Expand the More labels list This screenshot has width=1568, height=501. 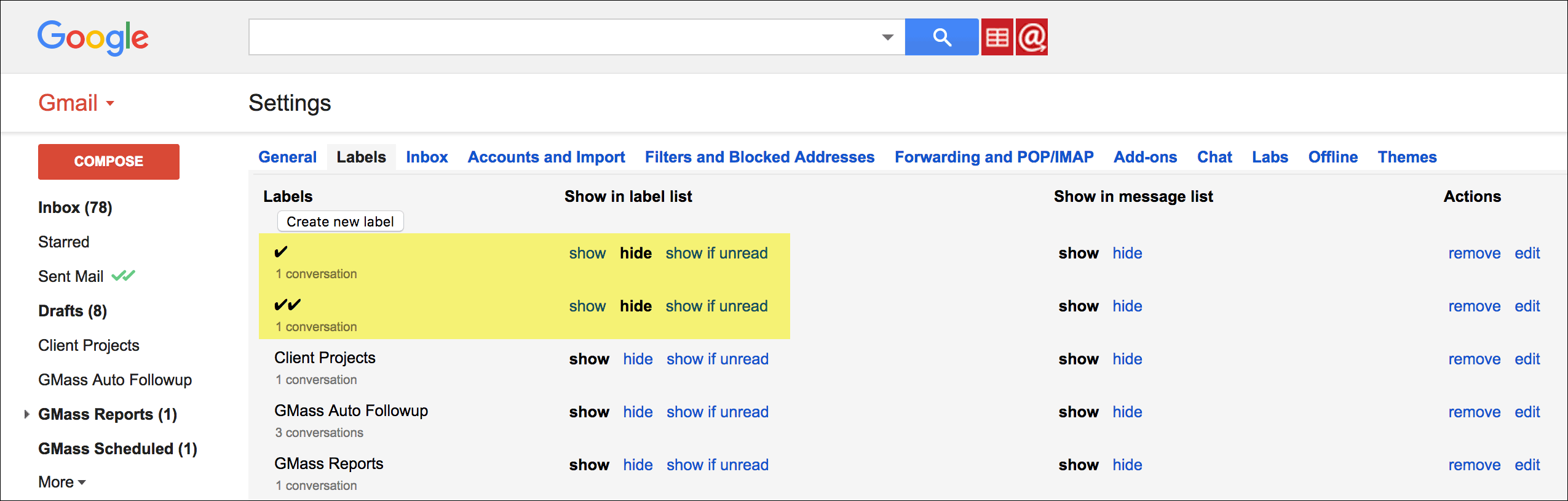[61, 482]
